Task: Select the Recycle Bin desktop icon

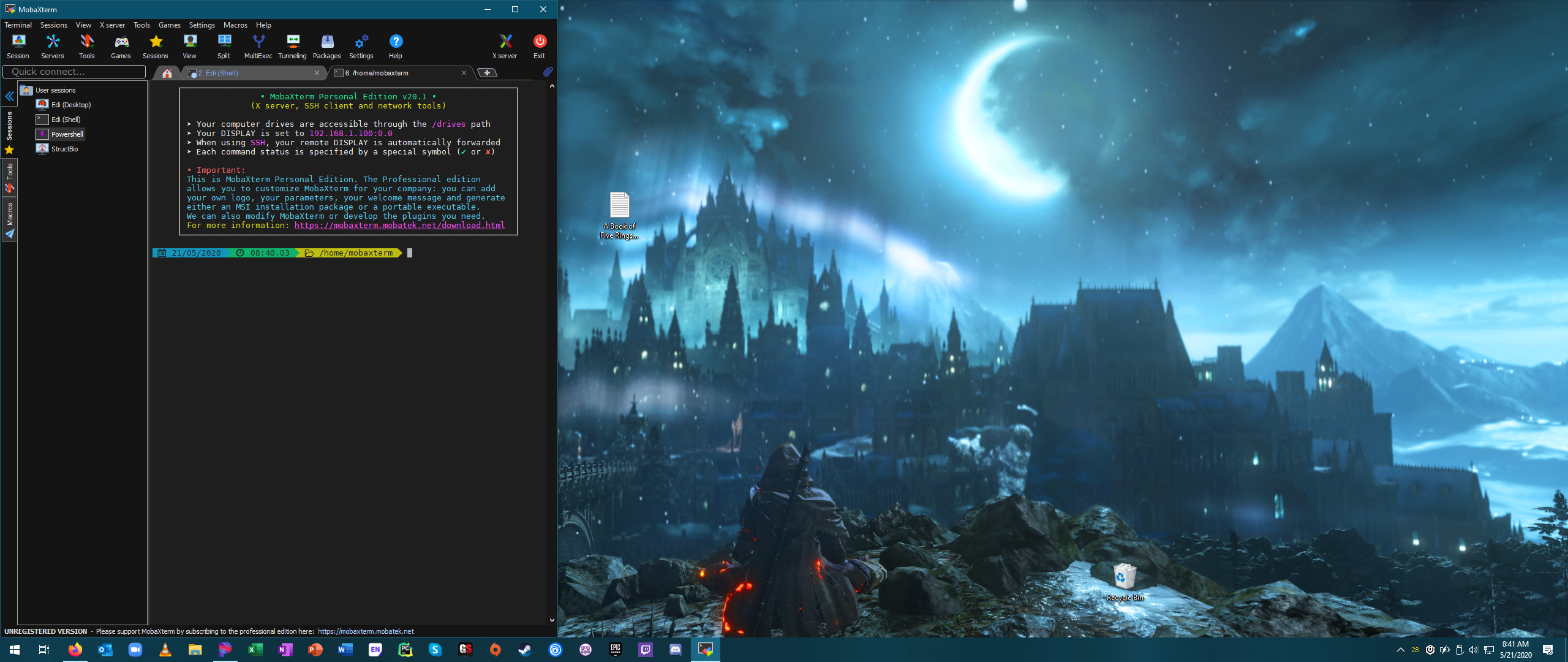Action: (1125, 582)
